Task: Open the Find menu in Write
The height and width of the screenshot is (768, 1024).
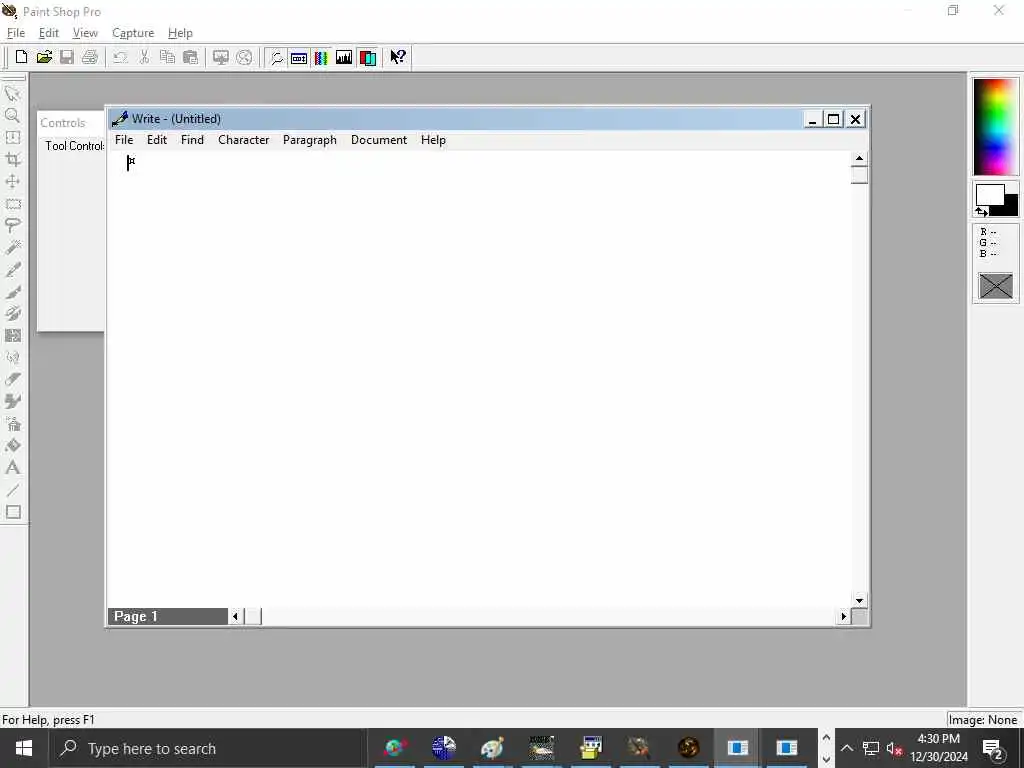Action: 192,140
